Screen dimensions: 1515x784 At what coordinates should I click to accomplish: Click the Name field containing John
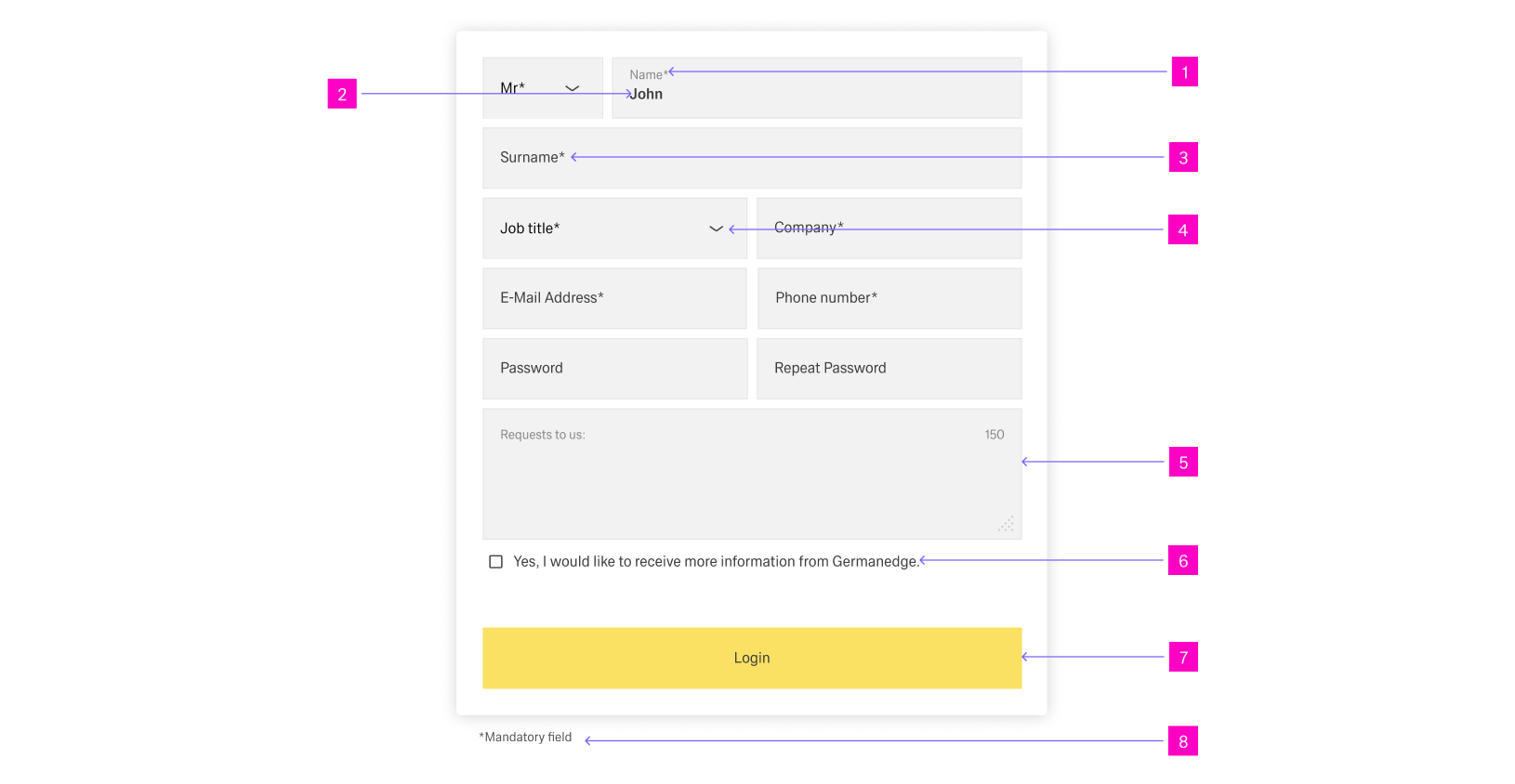point(816,93)
